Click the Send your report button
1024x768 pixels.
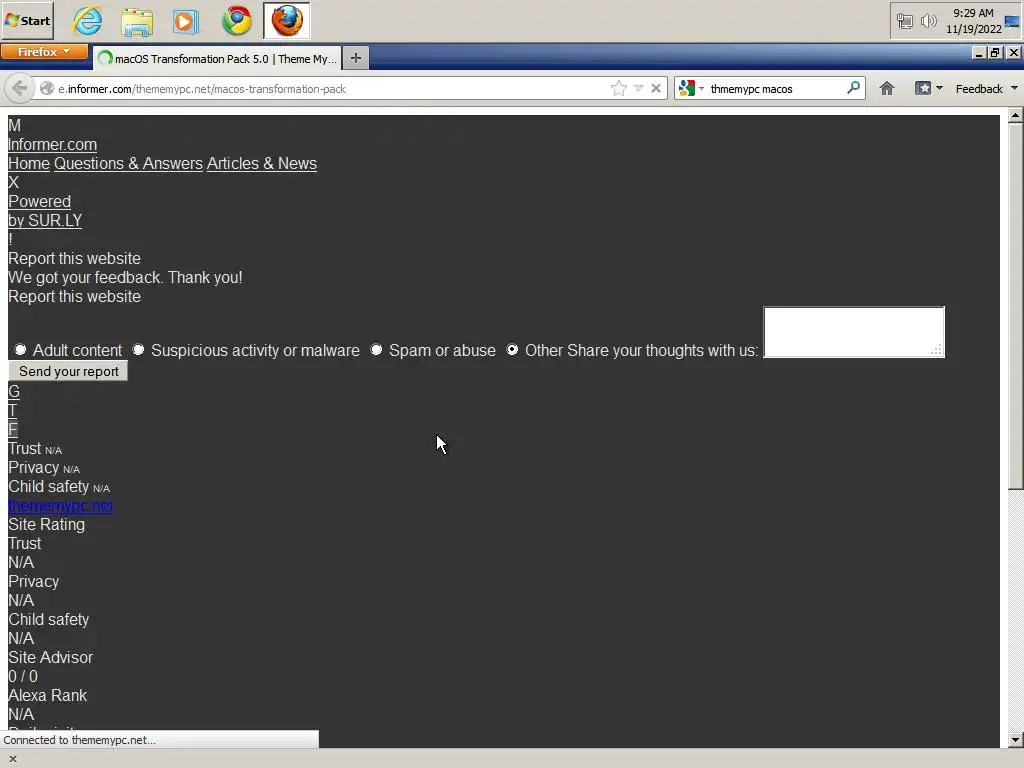68,371
